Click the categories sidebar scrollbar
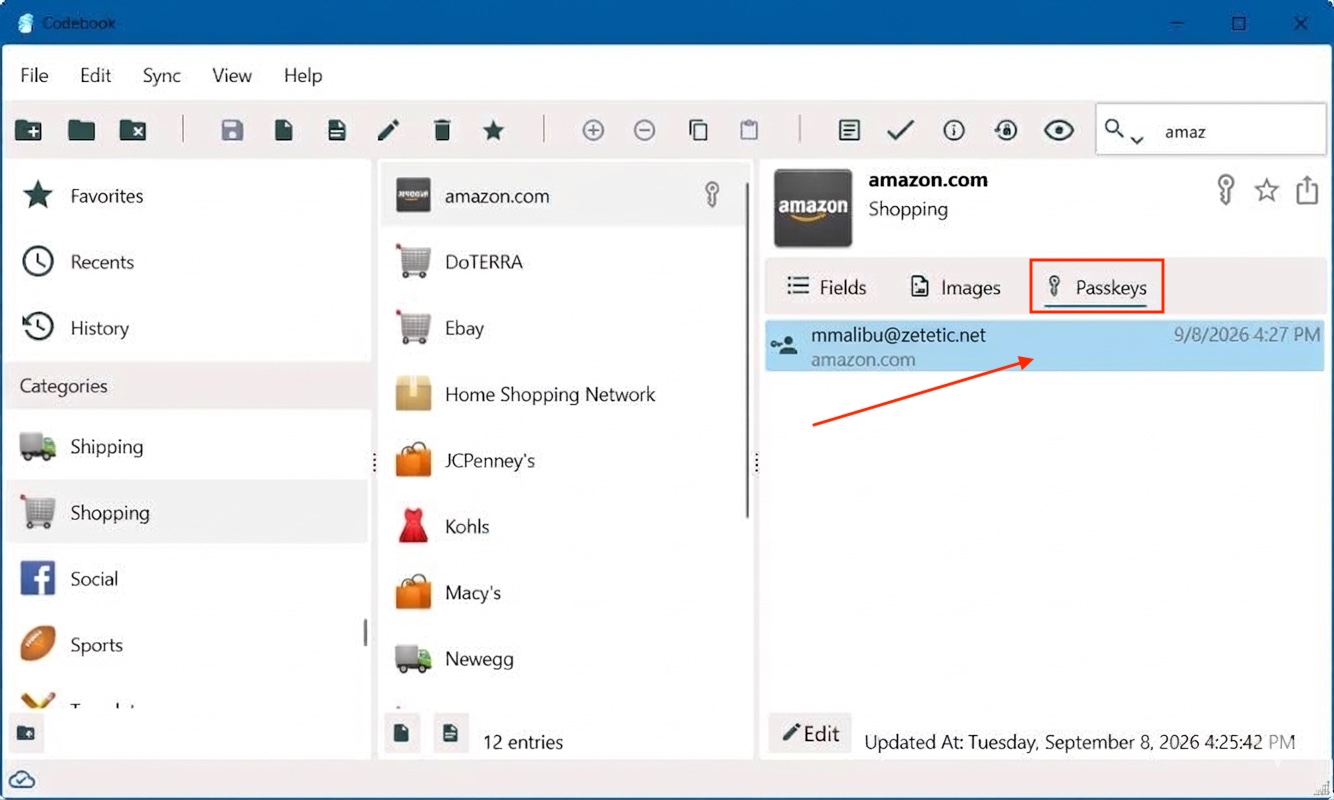Image resolution: width=1334 pixels, height=800 pixels. point(365,632)
